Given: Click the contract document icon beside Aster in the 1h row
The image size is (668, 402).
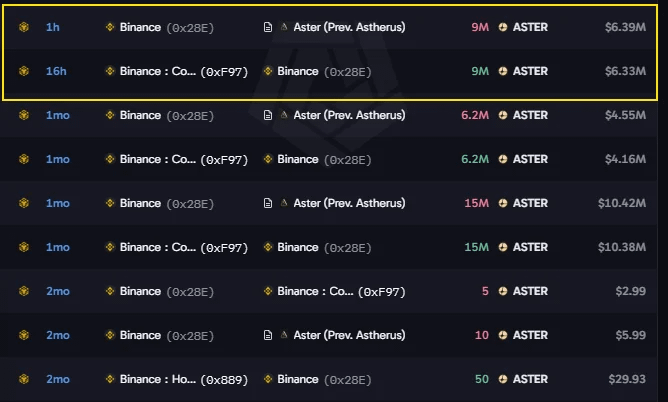Looking at the screenshot, I should 268,27.
